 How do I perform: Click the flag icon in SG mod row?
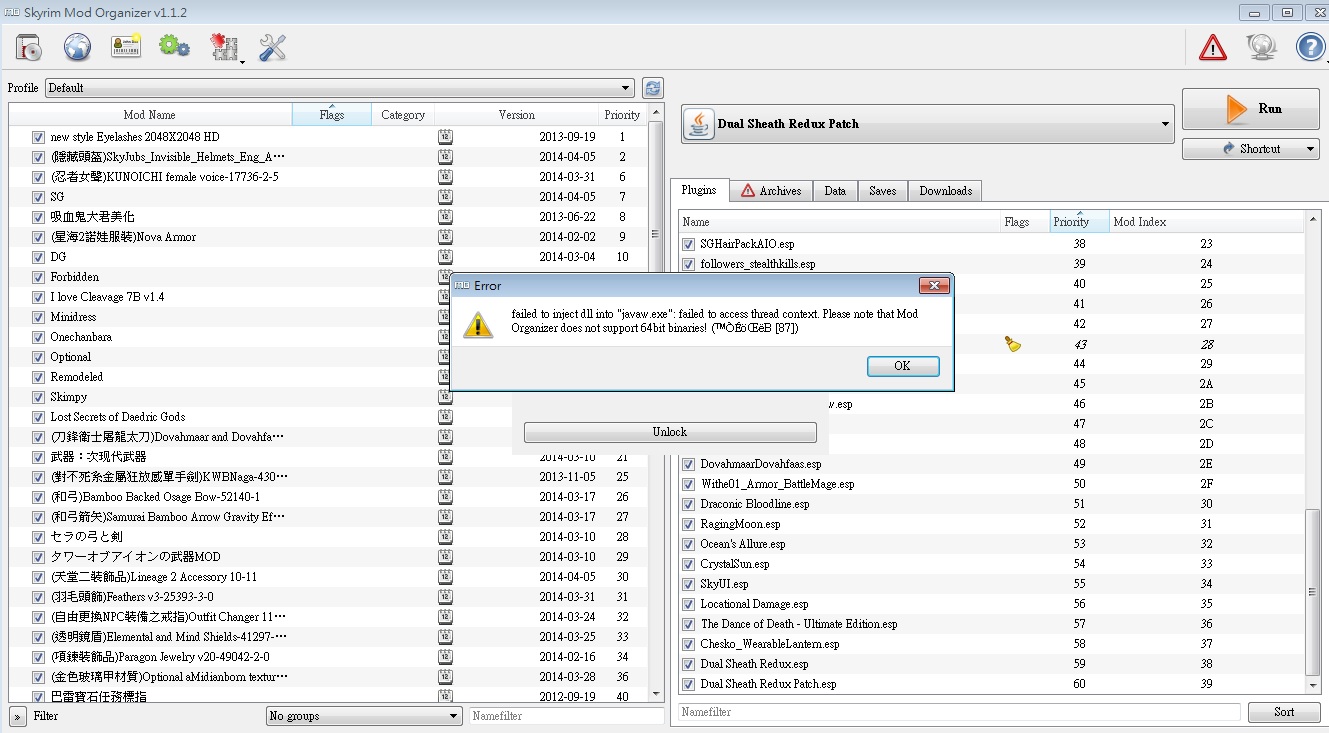click(445, 197)
